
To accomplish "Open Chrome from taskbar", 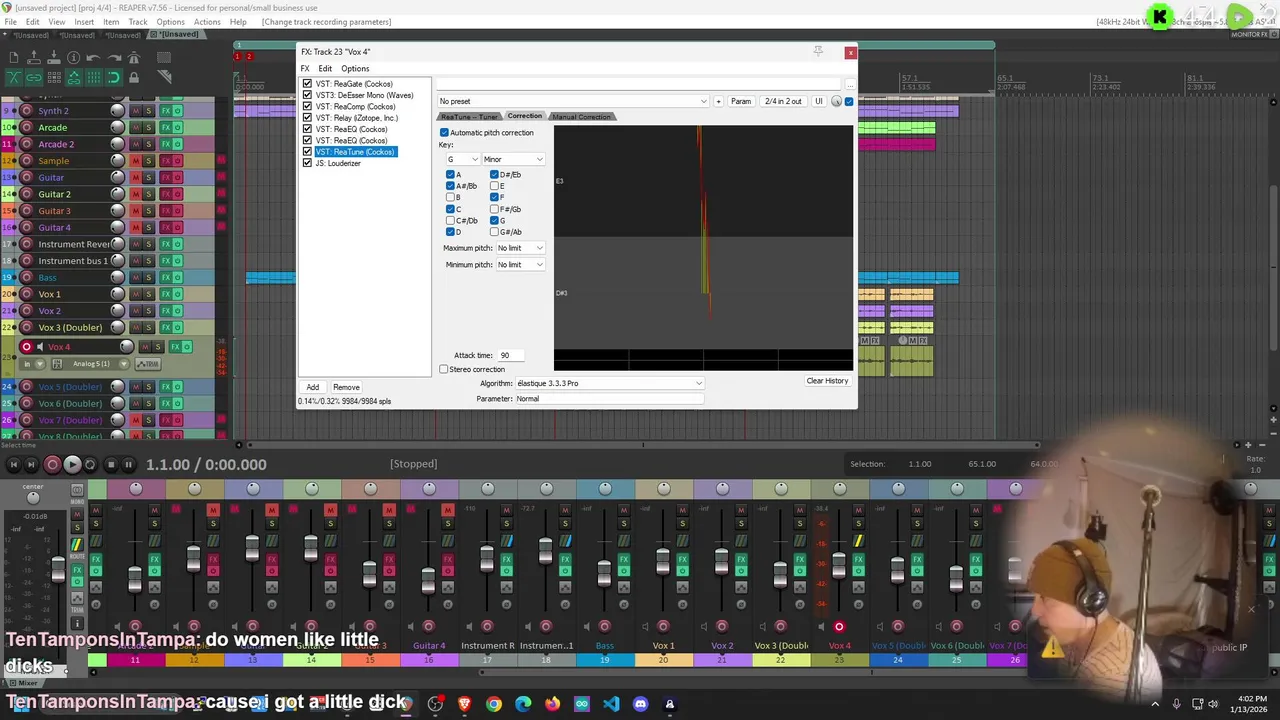I will point(494,704).
